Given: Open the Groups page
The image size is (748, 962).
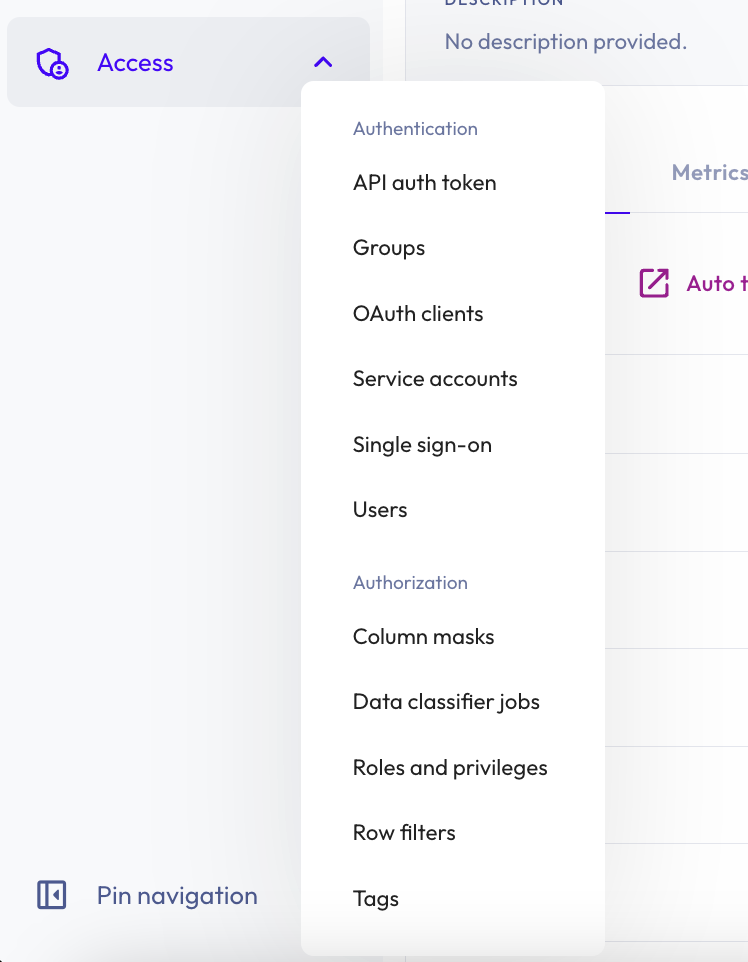Looking at the screenshot, I should 389,247.
